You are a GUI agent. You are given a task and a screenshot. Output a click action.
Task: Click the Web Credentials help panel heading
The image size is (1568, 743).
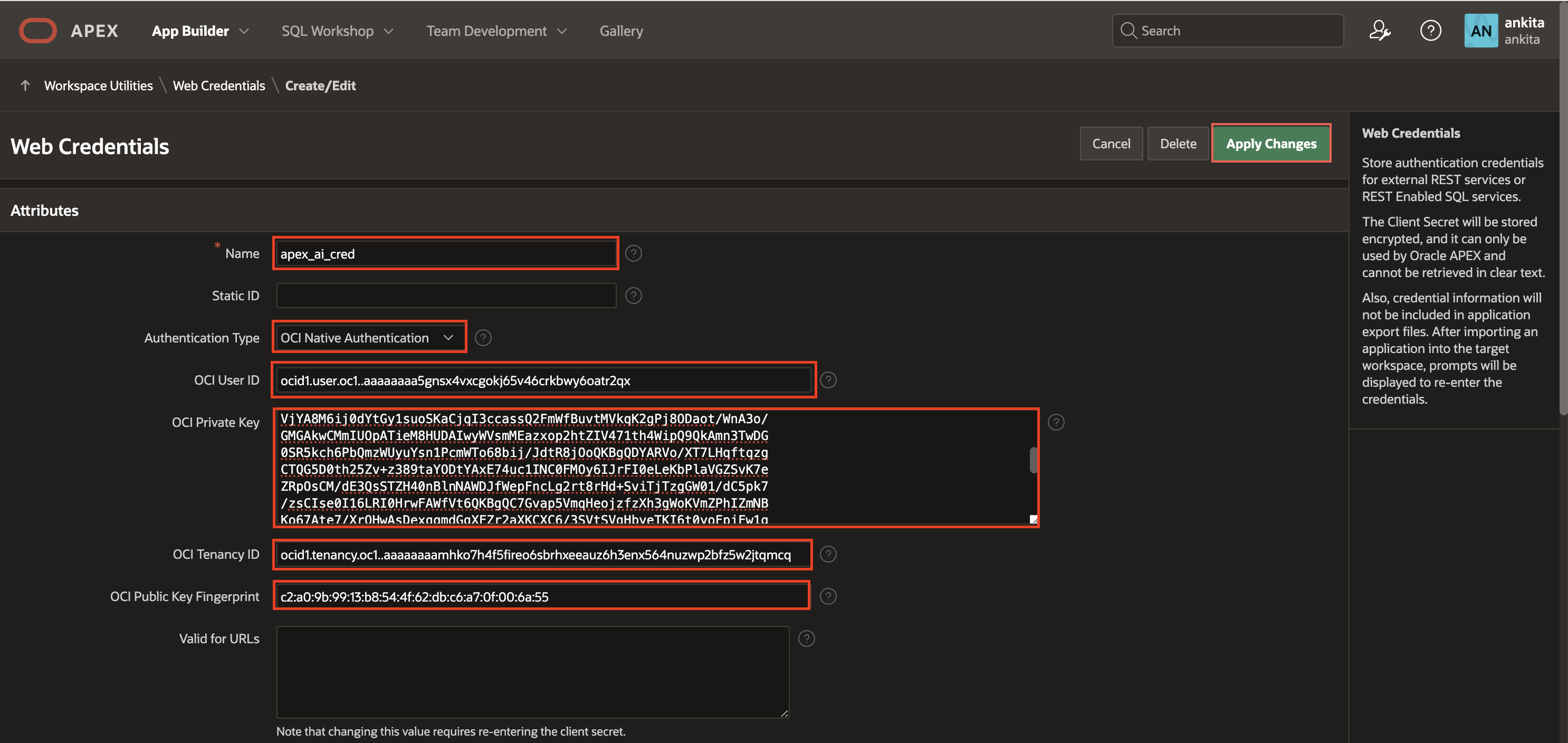pos(1410,133)
